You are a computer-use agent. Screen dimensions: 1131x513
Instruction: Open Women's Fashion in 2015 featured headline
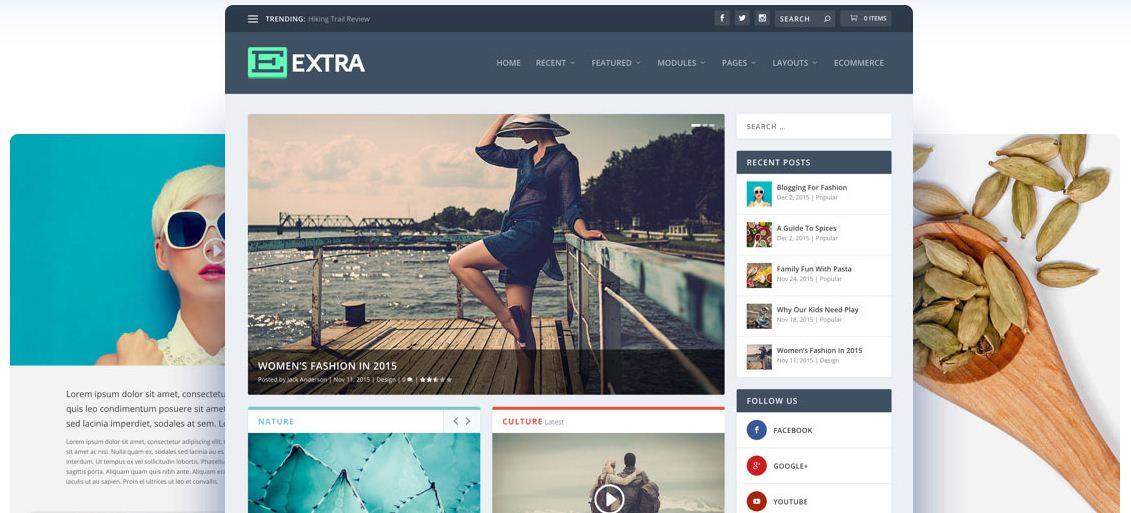pos(327,366)
